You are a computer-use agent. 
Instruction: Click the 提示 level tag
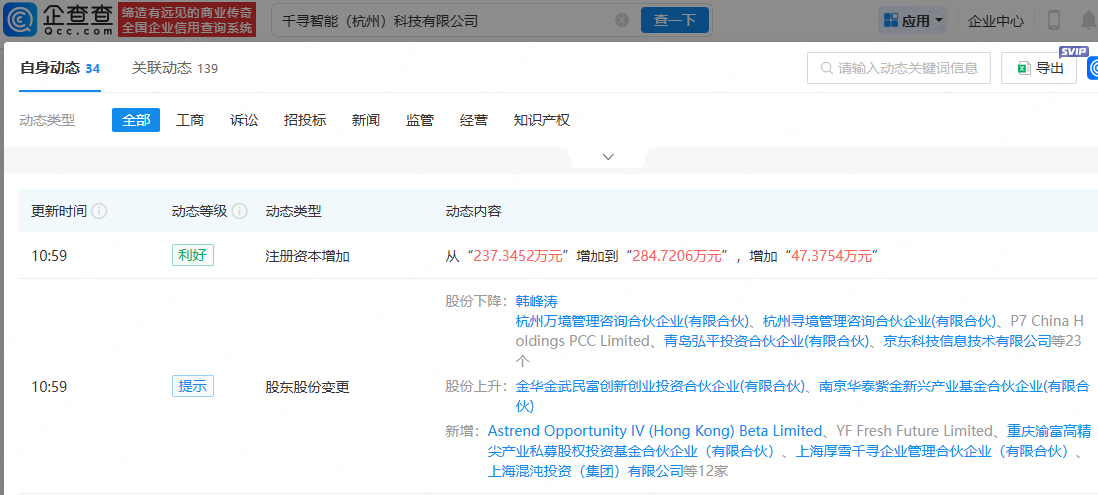point(192,387)
